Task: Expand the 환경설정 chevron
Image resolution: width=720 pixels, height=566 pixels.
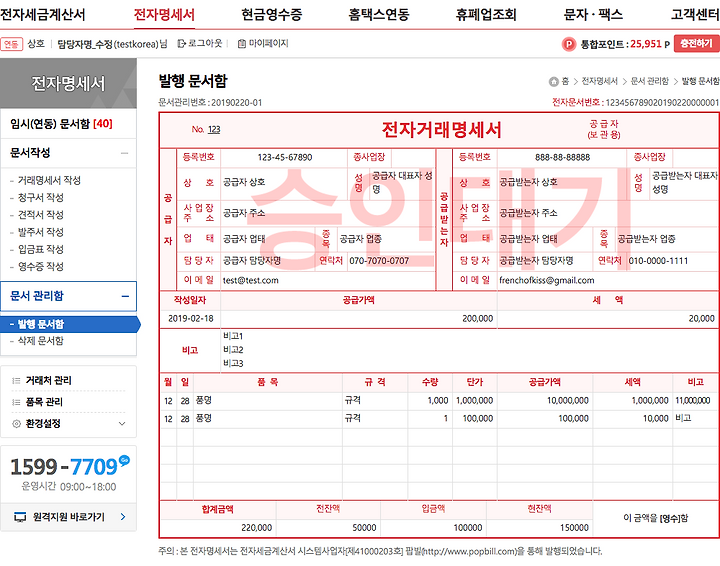Action: (x=122, y=424)
